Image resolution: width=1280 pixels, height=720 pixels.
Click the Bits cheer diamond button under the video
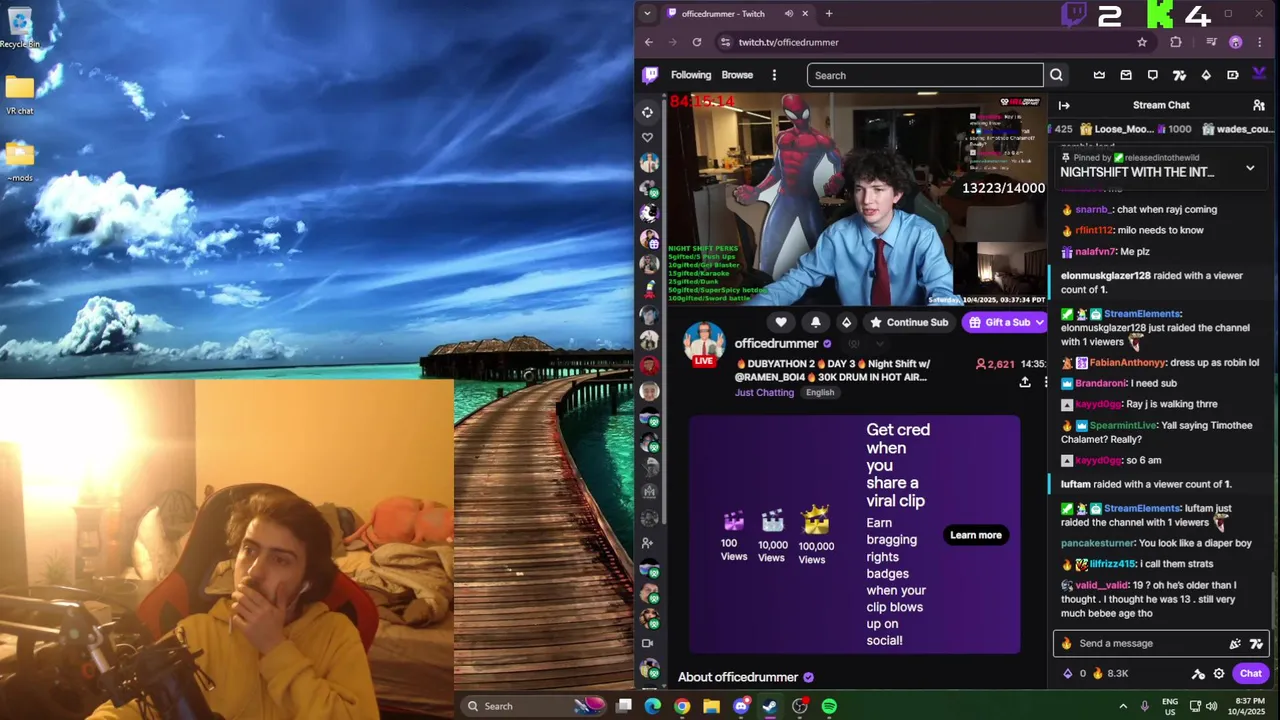[x=846, y=322]
